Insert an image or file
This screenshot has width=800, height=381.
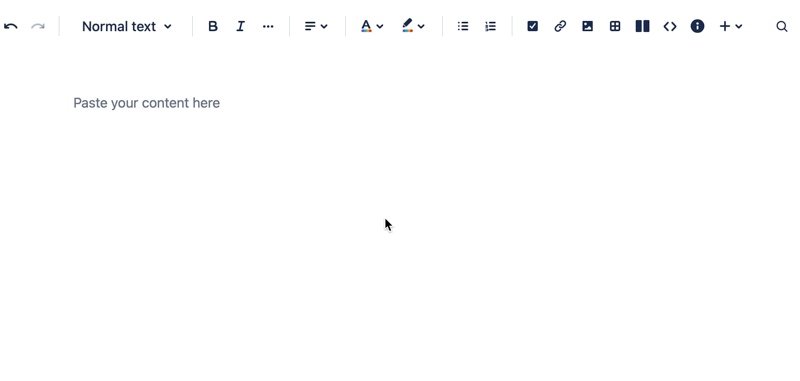coord(587,26)
